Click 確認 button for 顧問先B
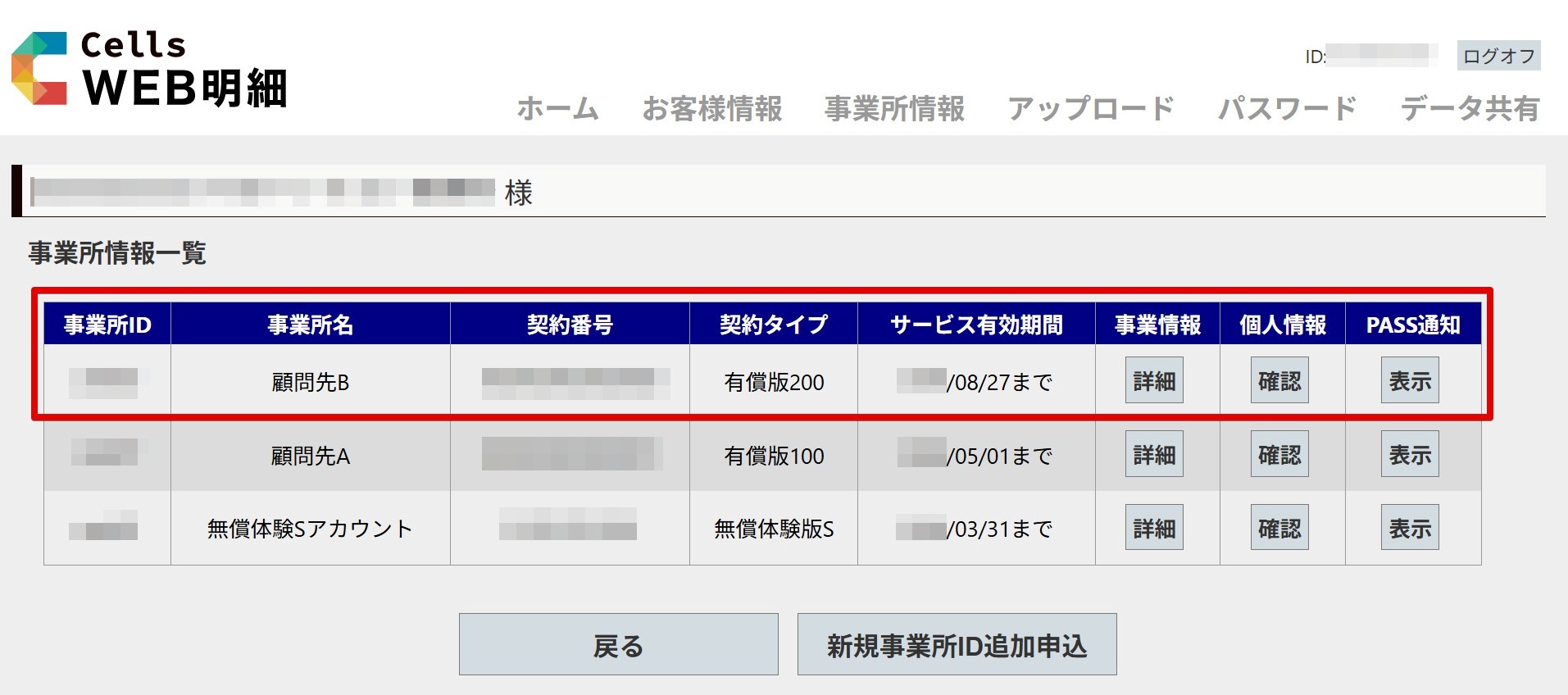The height and width of the screenshot is (695, 1568). pos(1279,380)
